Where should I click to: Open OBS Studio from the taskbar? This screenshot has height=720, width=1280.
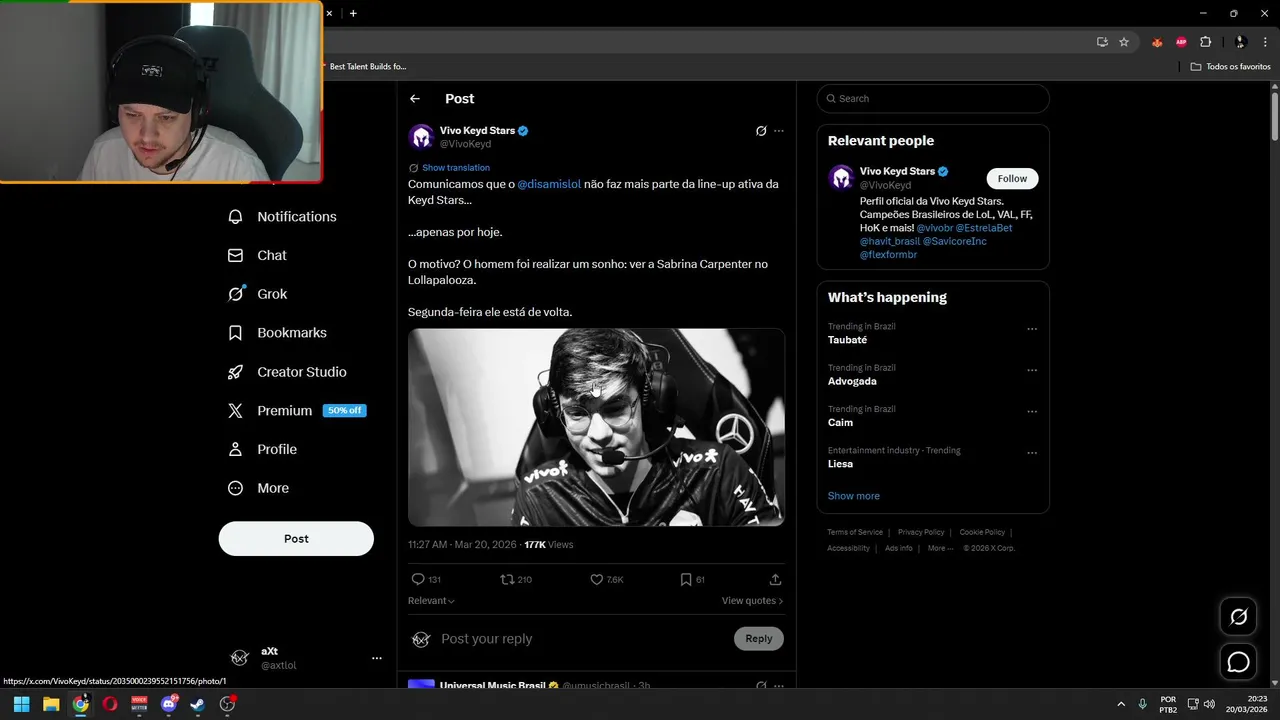tap(227, 704)
